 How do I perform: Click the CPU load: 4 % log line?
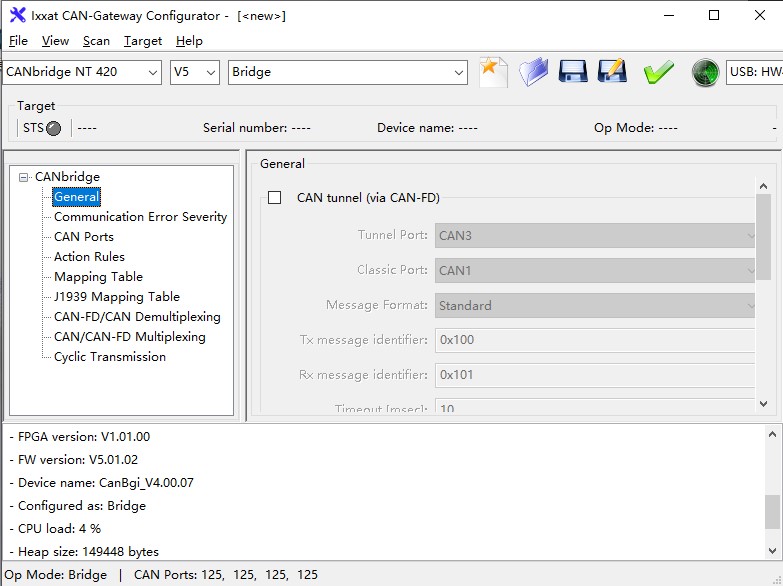coord(55,529)
